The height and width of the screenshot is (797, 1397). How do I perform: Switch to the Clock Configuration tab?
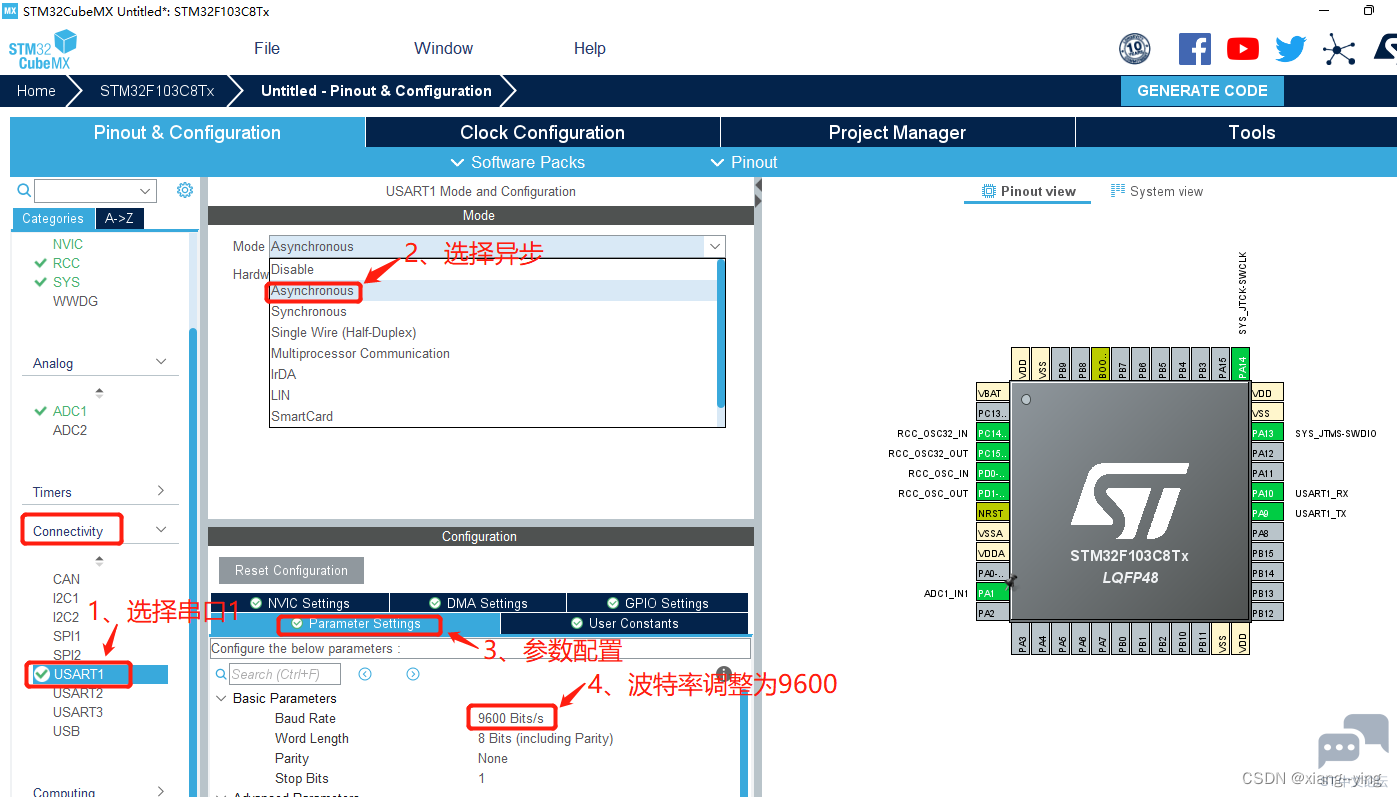(x=542, y=133)
